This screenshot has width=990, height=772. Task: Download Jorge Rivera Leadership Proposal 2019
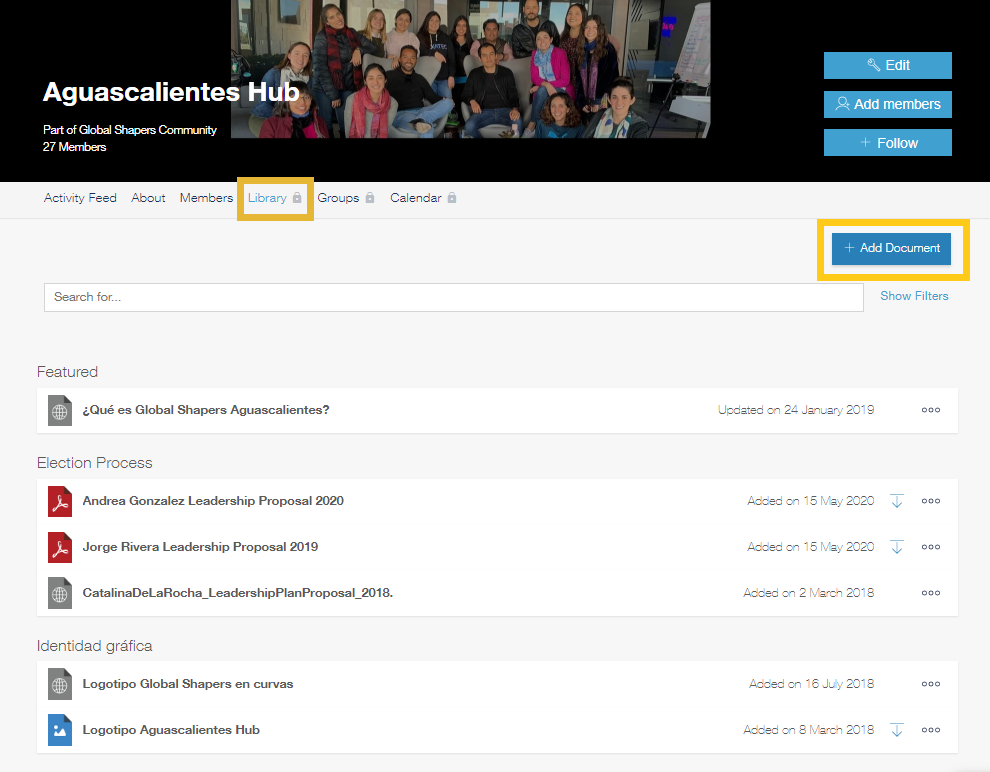pos(896,547)
